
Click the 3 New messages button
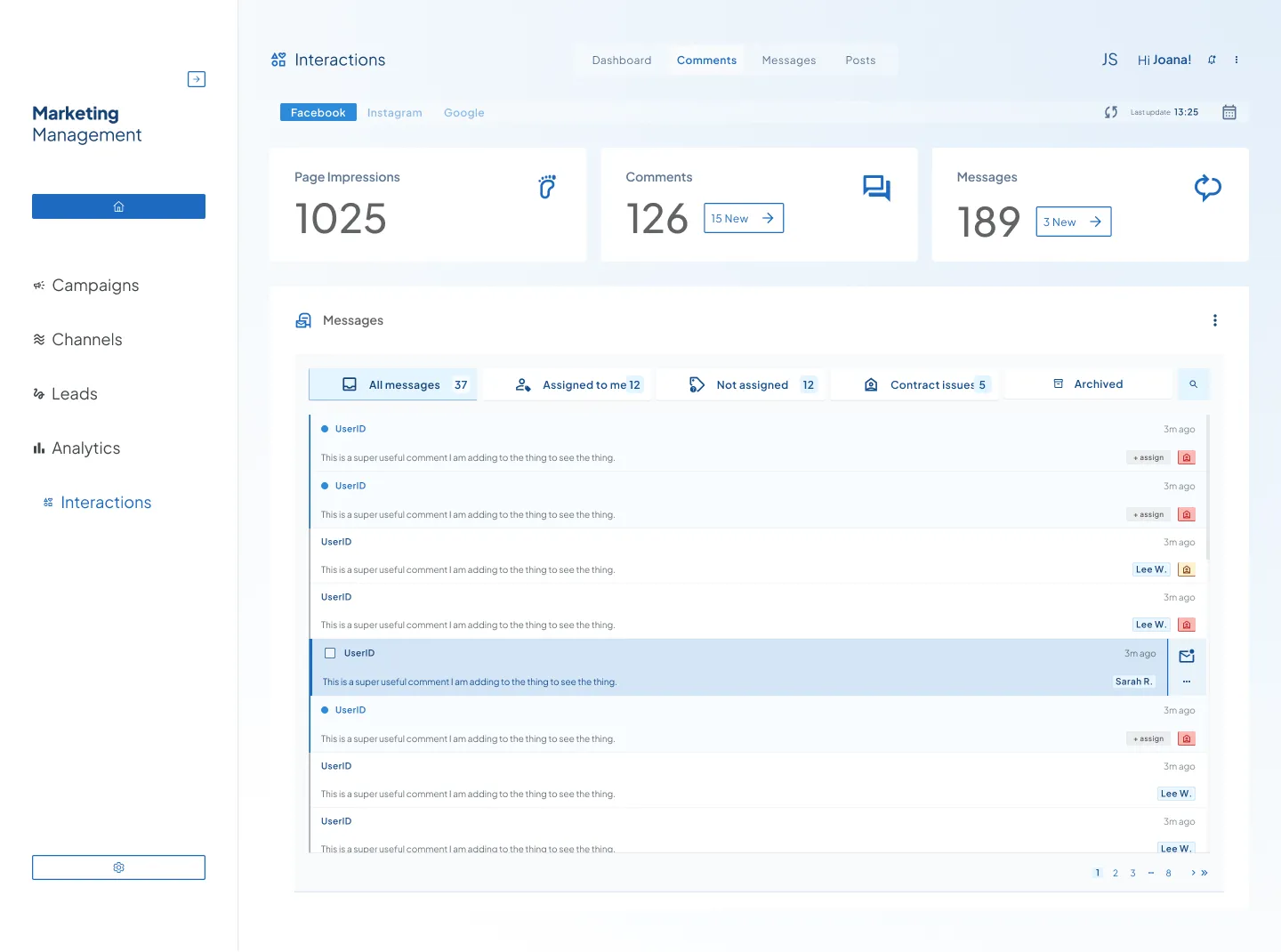pyautogui.click(x=1073, y=222)
